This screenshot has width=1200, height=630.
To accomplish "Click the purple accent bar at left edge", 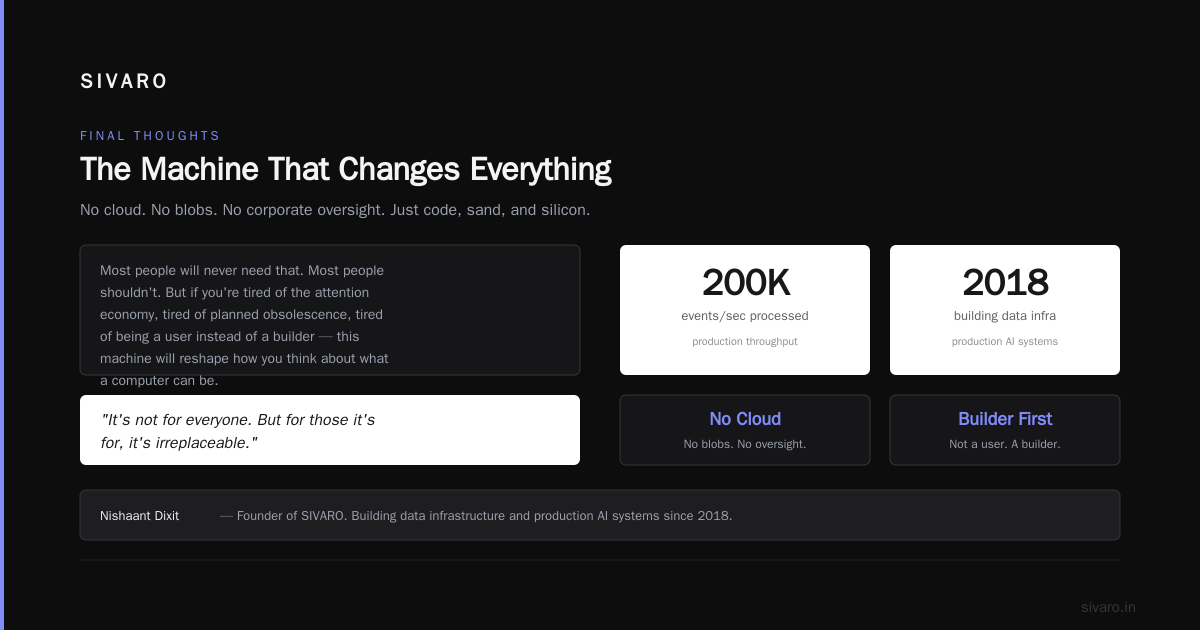I will (2, 315).
